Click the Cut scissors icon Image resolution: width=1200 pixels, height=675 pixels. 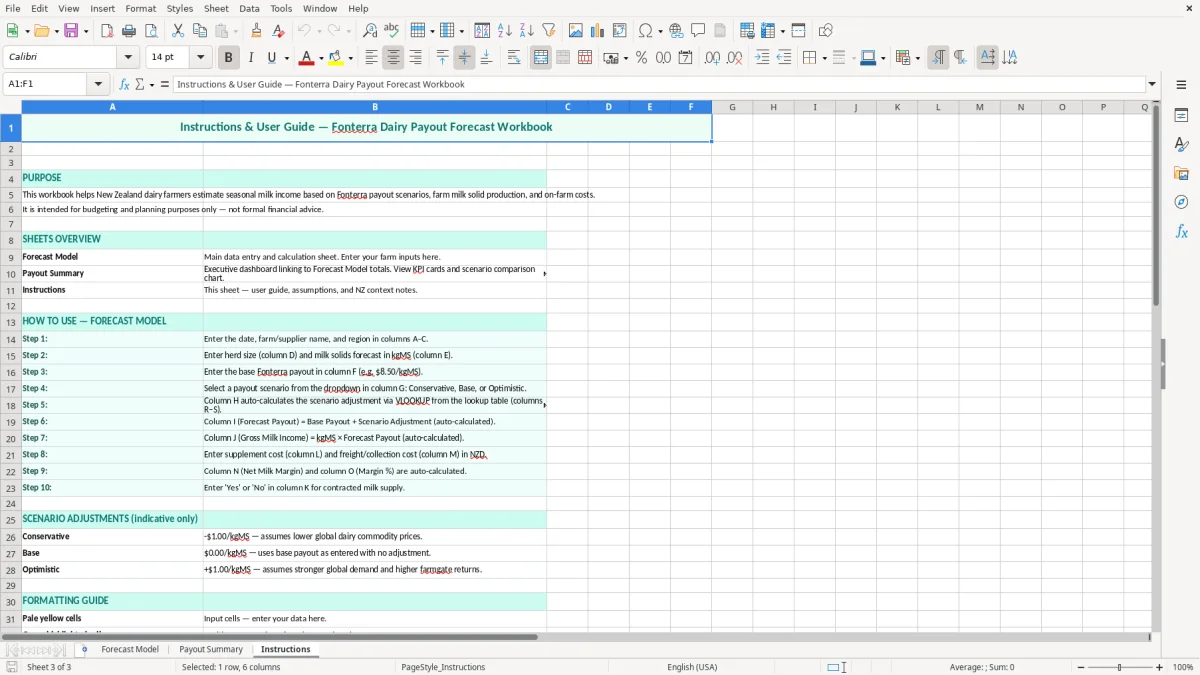[178, 31]
